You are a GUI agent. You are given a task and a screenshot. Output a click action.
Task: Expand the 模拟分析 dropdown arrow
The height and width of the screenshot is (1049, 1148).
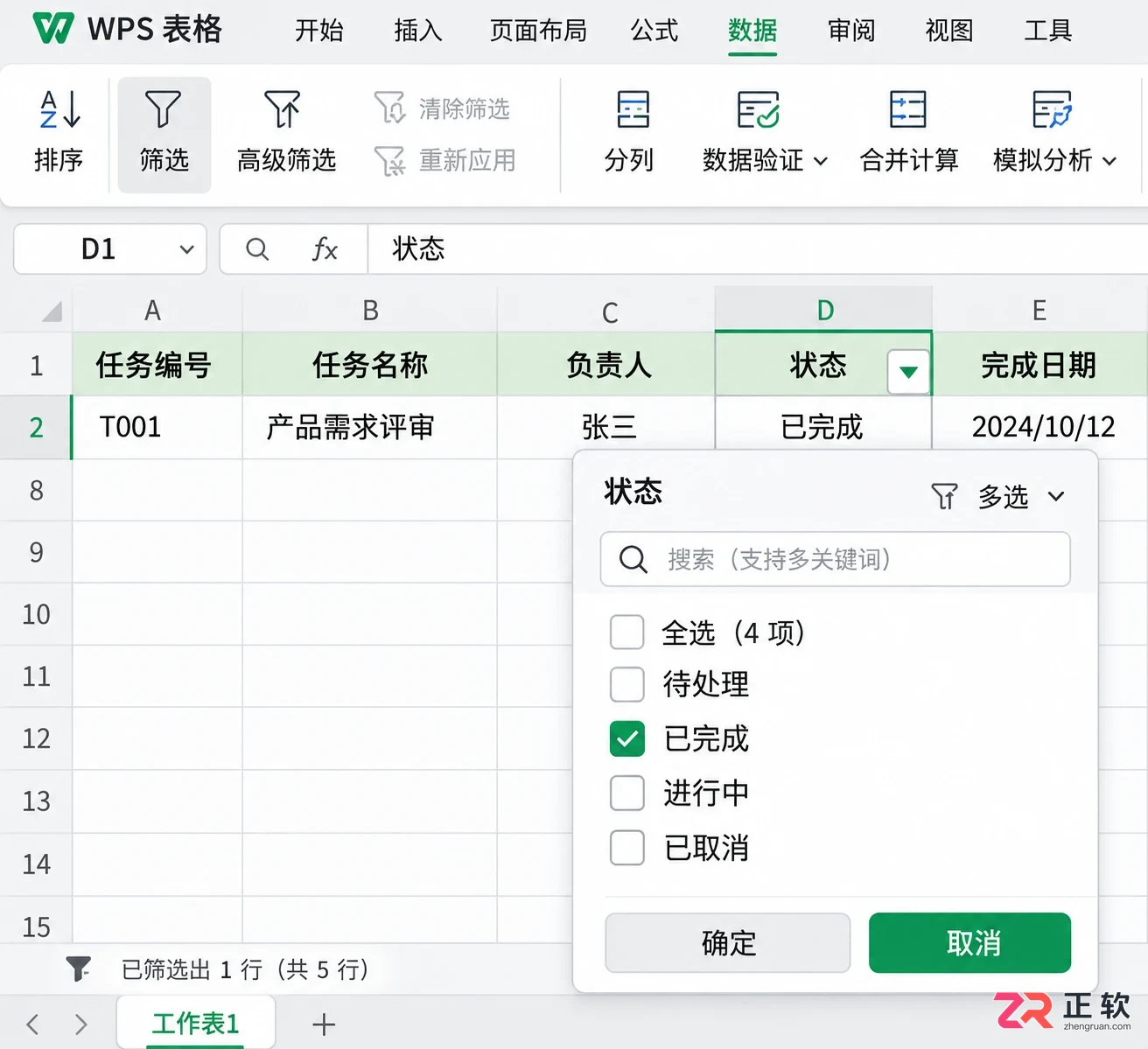click(x=1109, y=161)
